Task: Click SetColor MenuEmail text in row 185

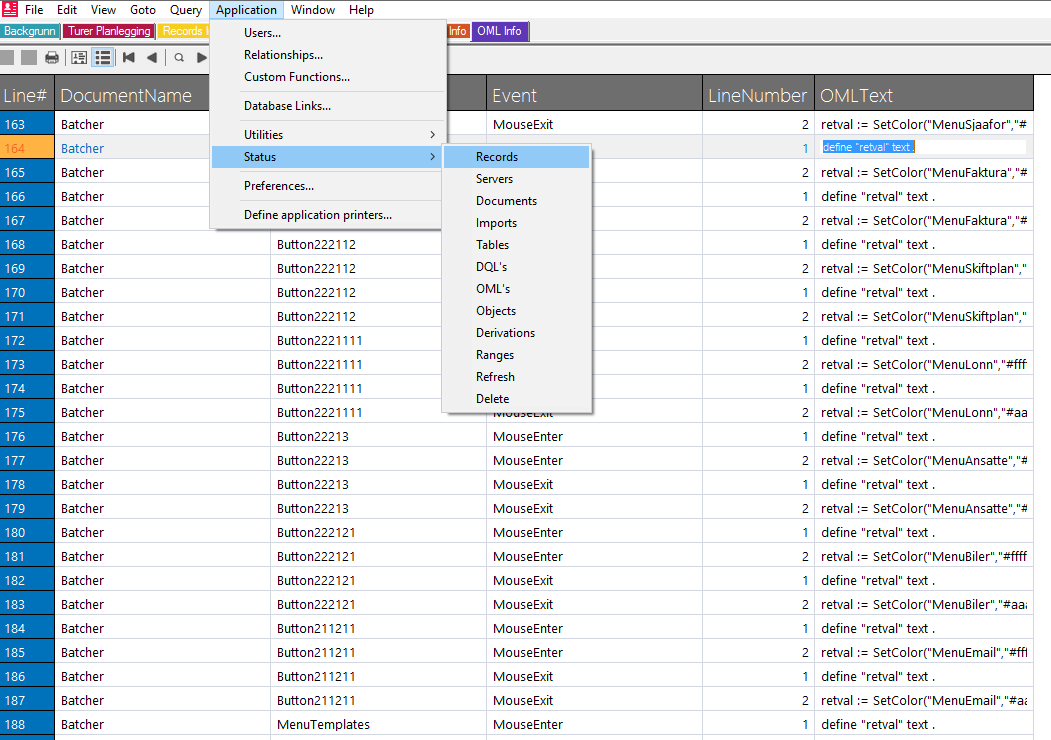Action: [924, 652]
